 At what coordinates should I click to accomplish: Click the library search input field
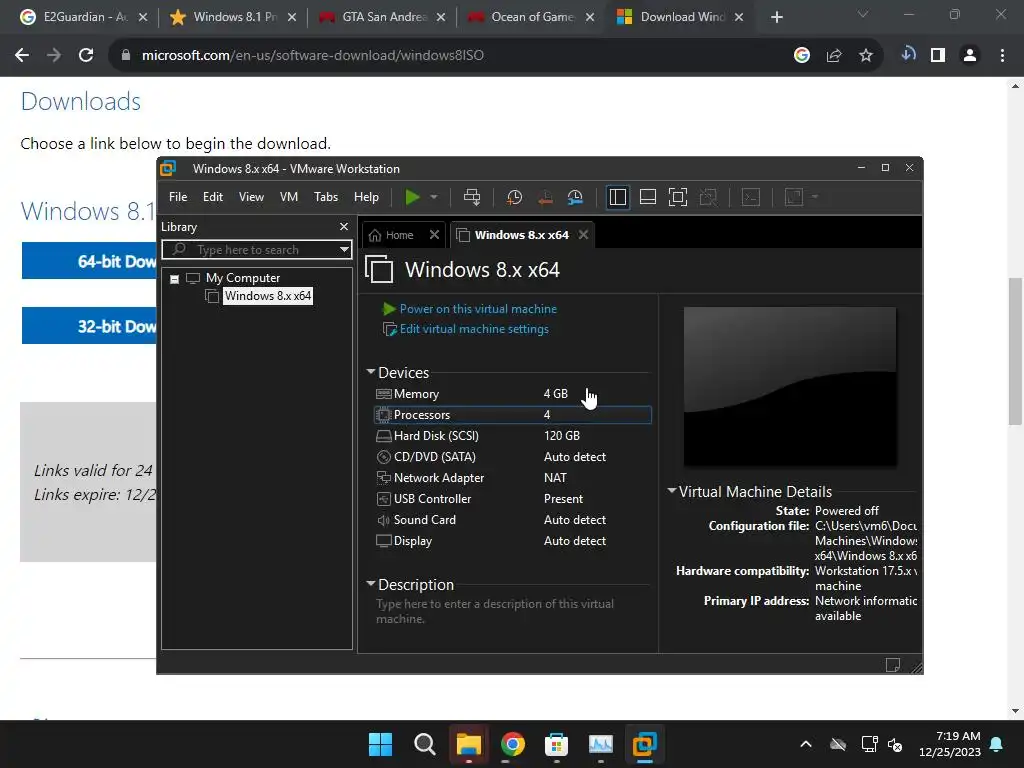(x=258, y=249)
